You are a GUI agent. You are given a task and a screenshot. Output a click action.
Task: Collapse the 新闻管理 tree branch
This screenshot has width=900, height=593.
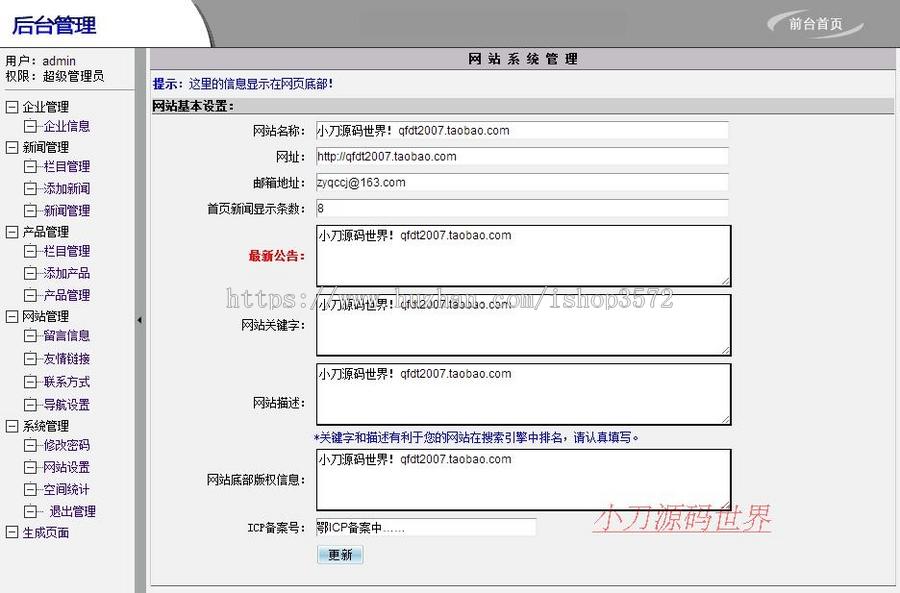point(14,146)
